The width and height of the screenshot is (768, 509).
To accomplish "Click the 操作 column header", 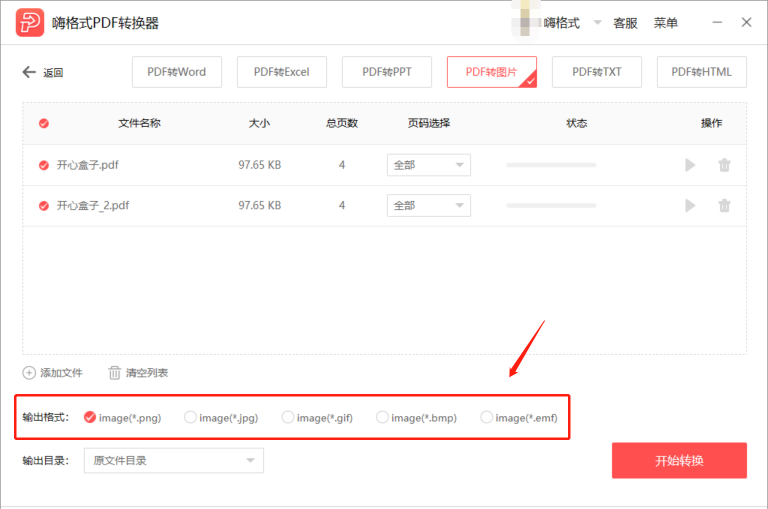I will click(x=711, y=123).
